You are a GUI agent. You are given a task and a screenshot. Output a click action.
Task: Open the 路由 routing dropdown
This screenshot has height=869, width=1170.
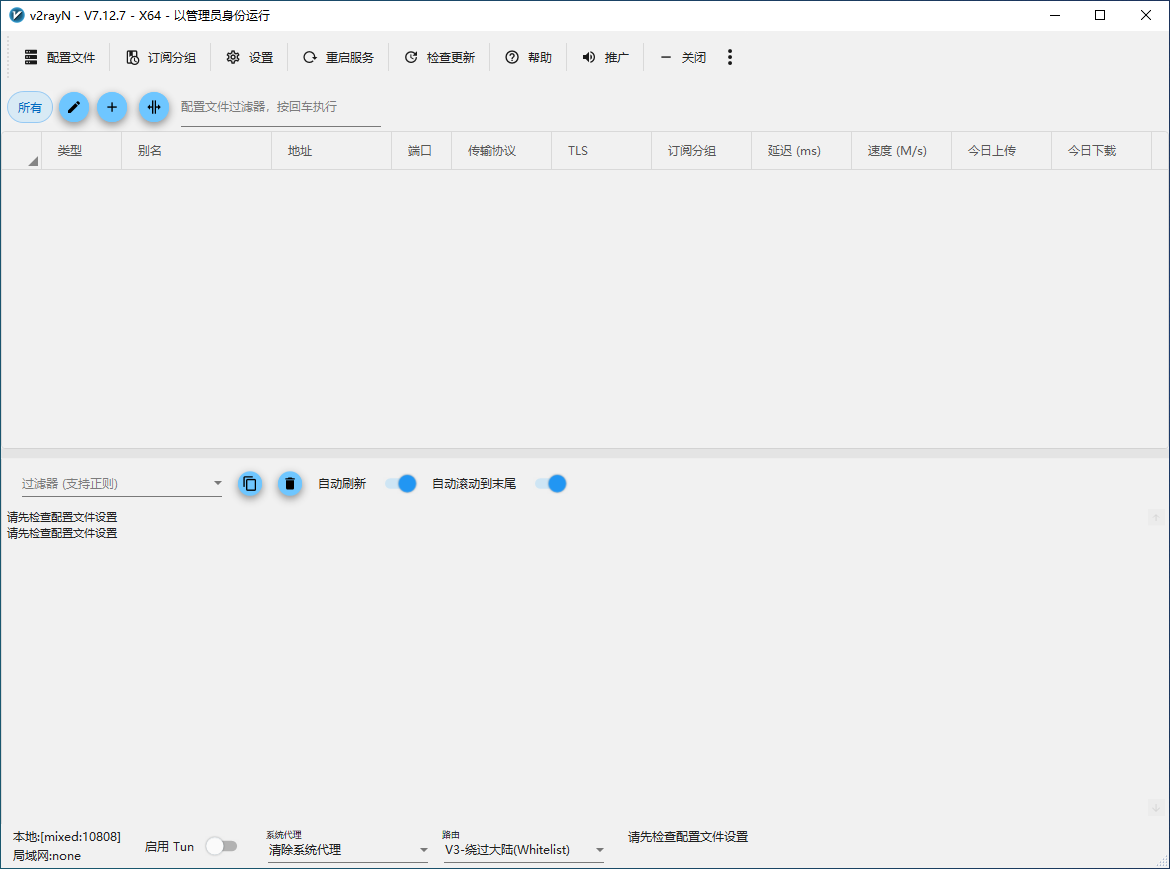[524, 850]
